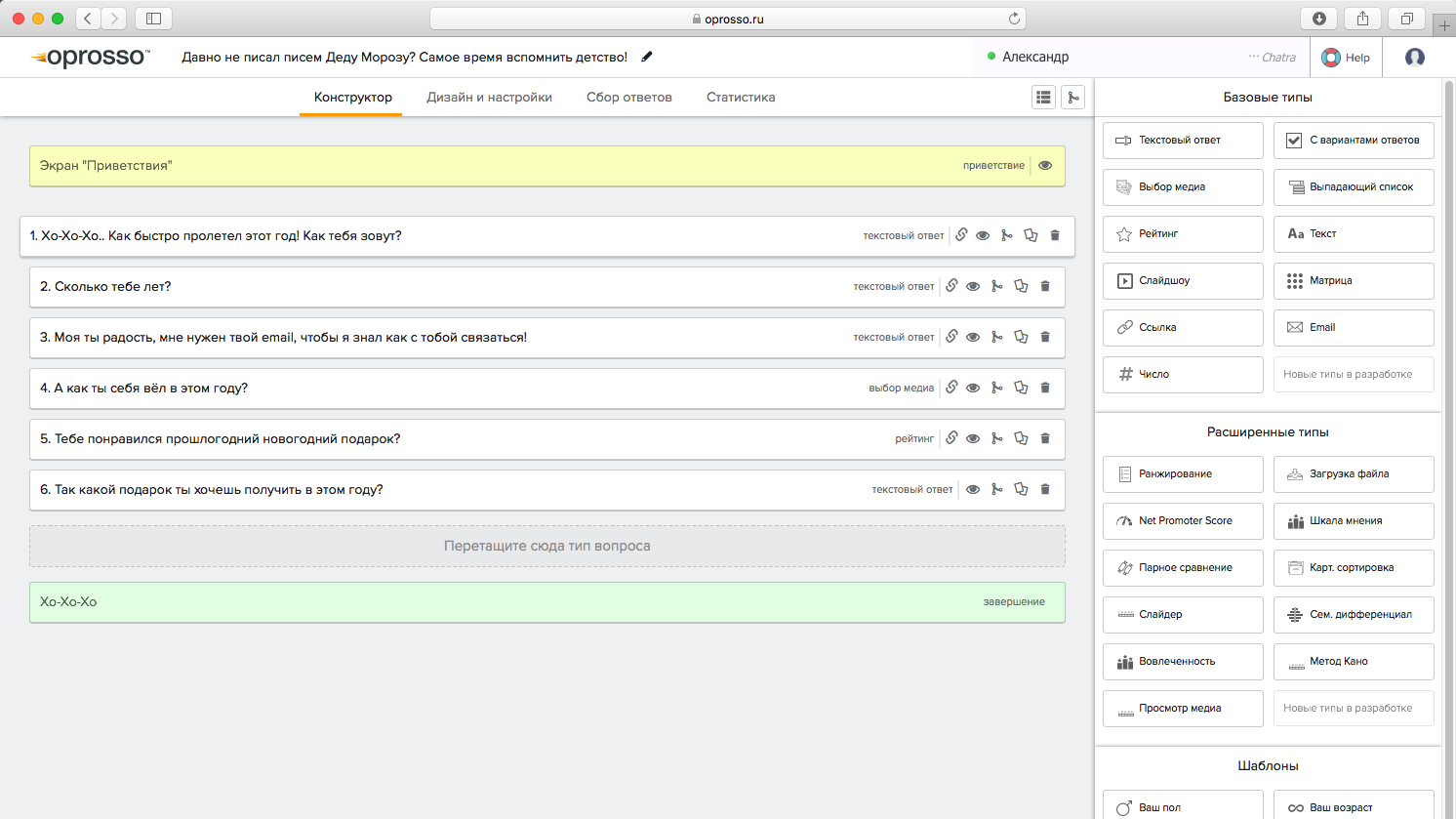
Task: Reload page in Safari
Action: (x=1014, y=19)
